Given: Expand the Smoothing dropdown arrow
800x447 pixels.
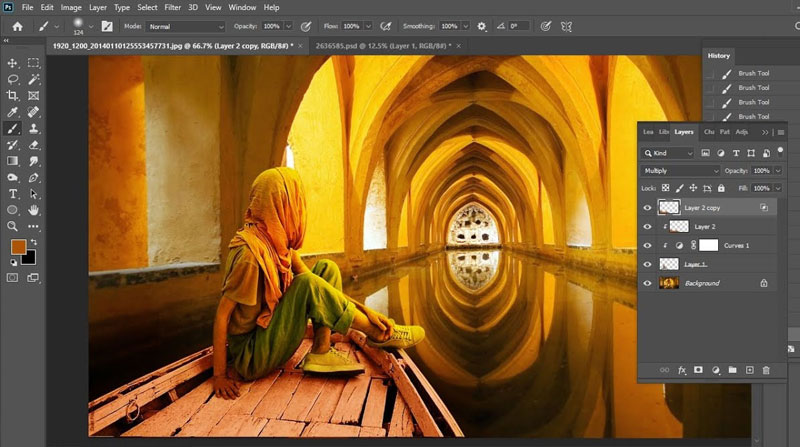Looking at the screenshot, I should pos(465,26).
